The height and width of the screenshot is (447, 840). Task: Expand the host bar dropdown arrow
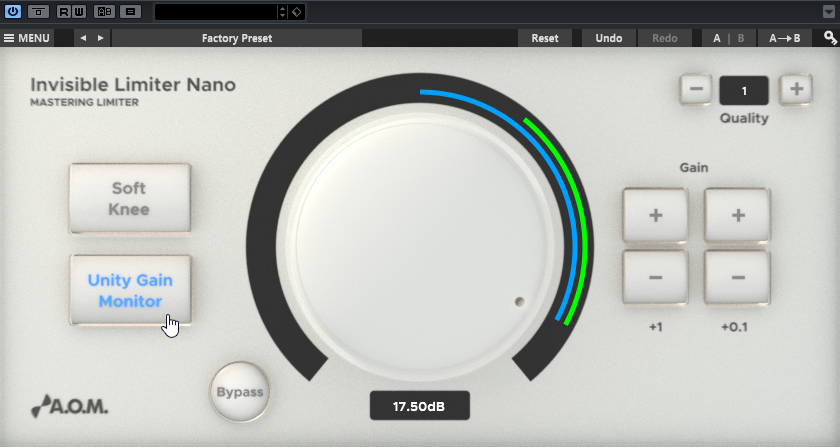(x=828, y=12)
